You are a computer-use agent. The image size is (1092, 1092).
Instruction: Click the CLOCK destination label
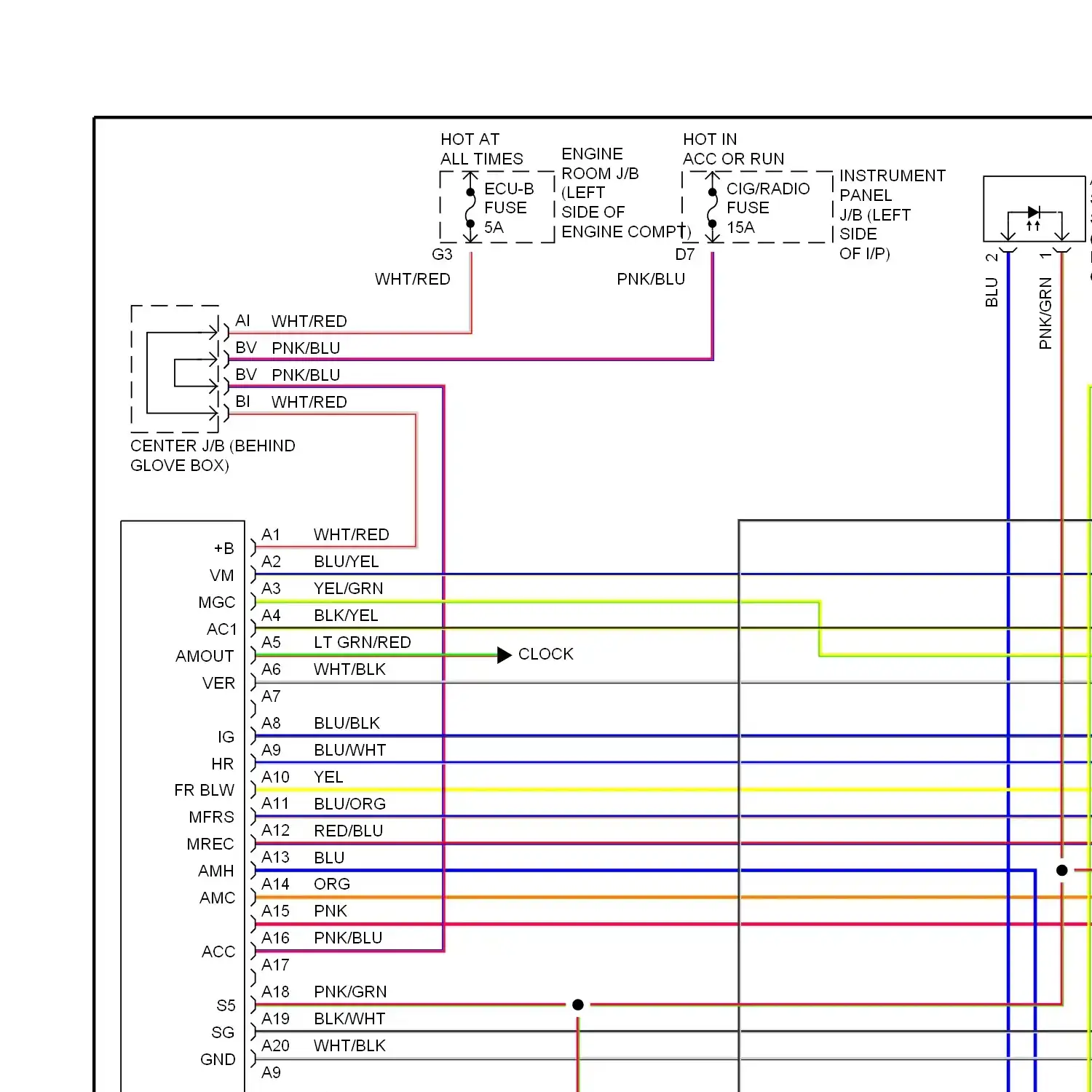[546, 654]
